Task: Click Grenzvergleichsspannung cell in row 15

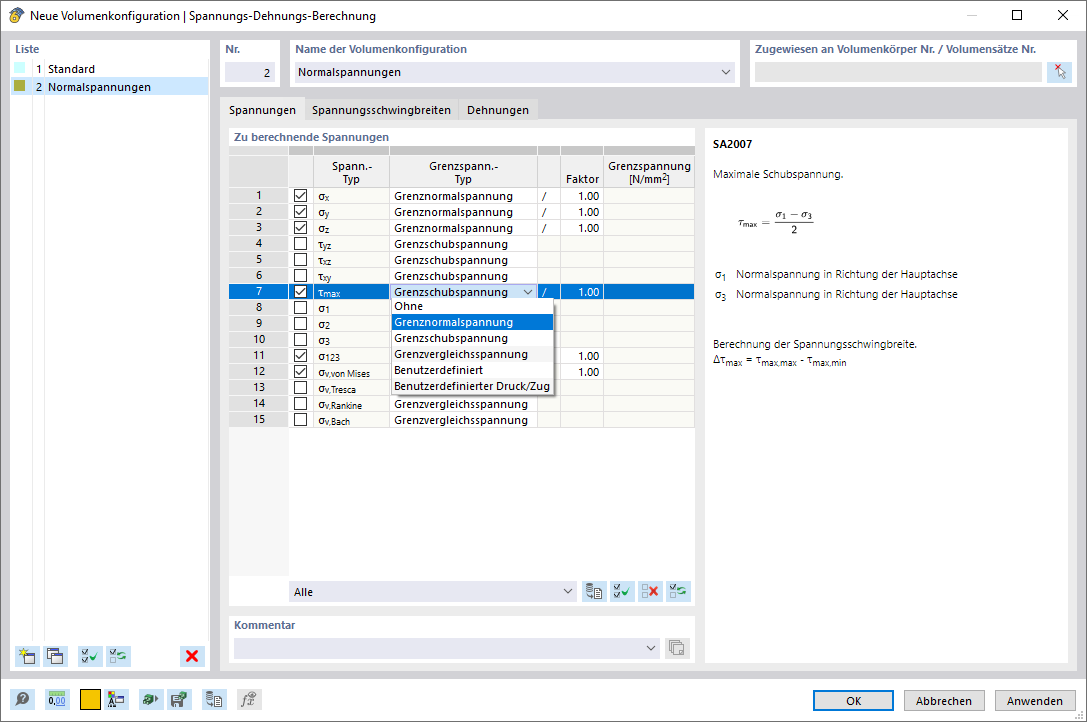Action: 463,420
